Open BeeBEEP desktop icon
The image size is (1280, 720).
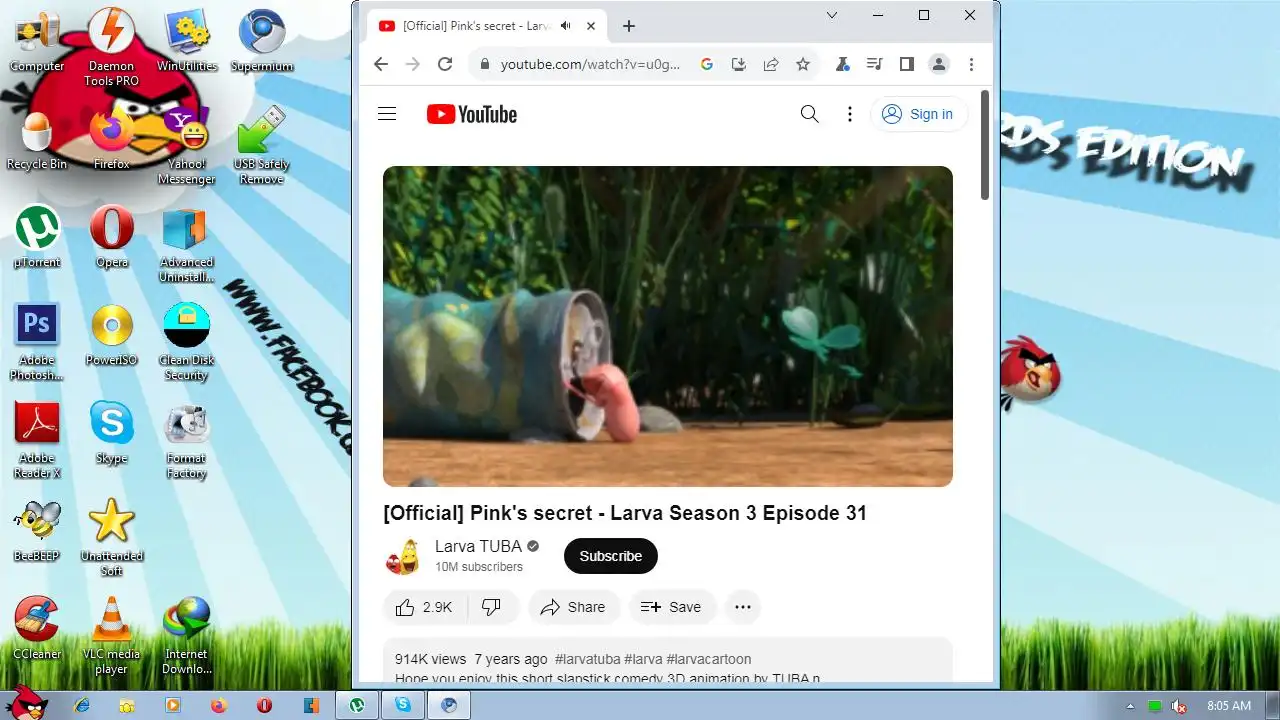coord(37,532)
